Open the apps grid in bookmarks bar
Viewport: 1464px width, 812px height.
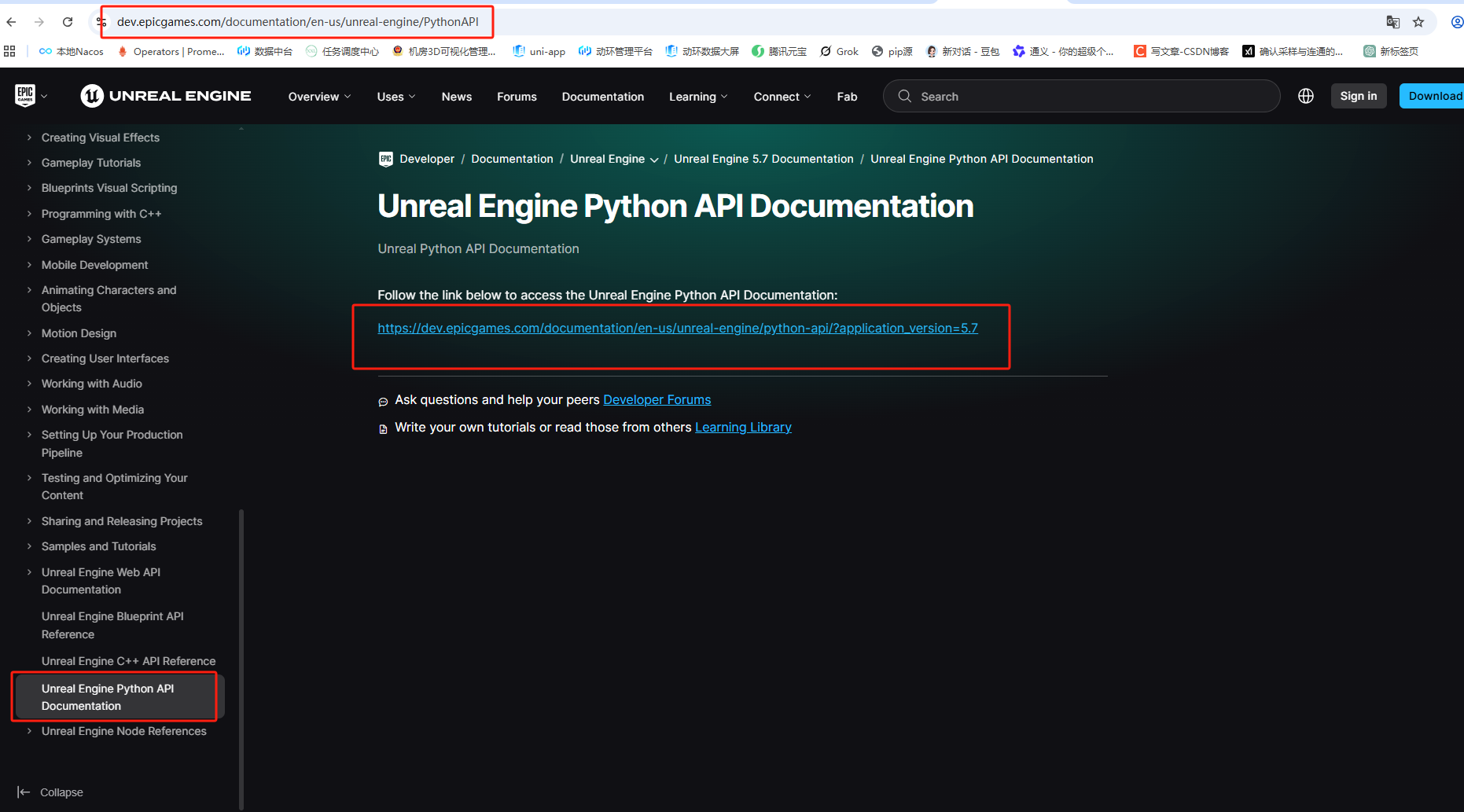[9, 51]
